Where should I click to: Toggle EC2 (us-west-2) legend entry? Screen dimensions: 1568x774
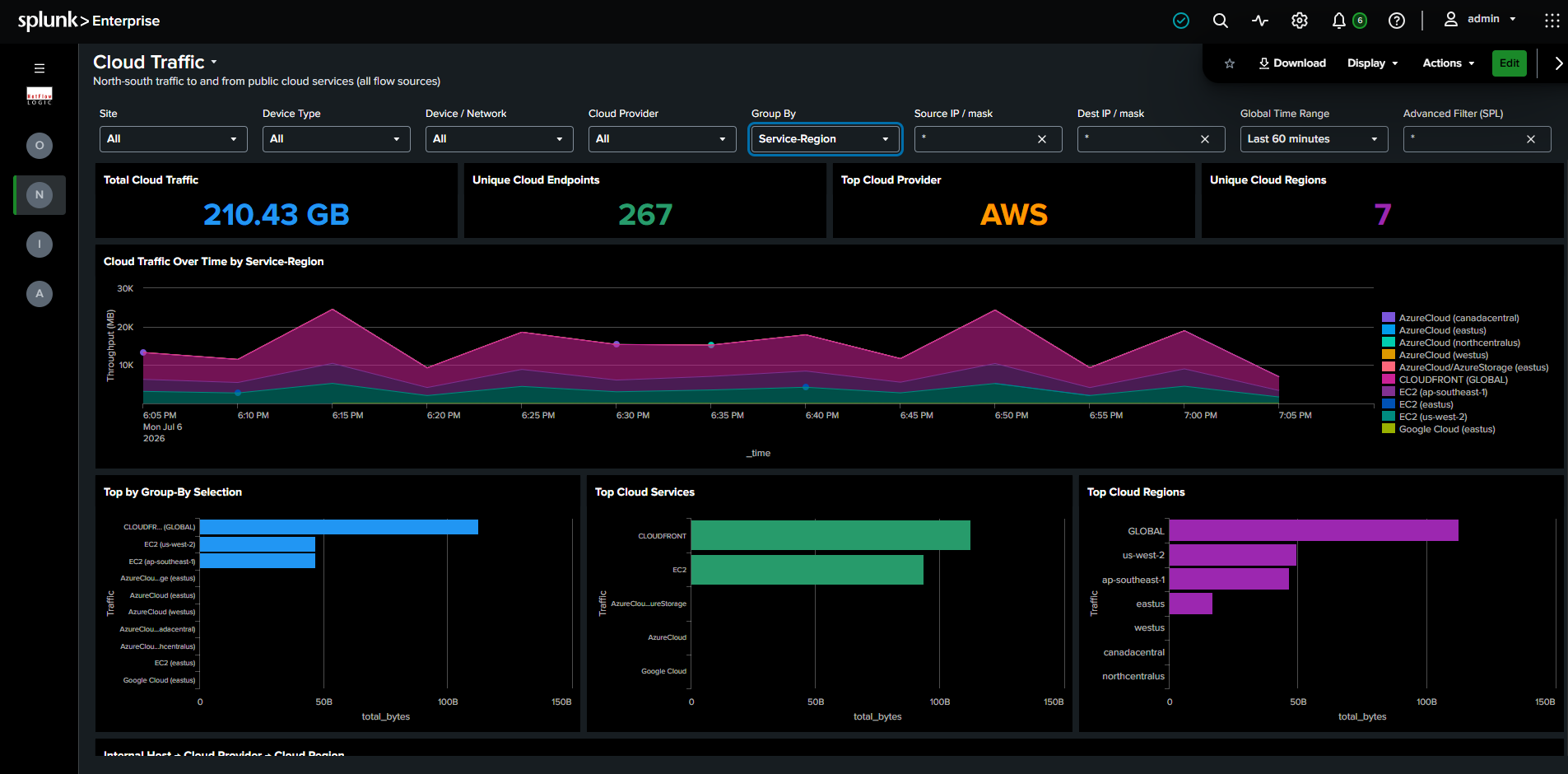pos(1425,417)
